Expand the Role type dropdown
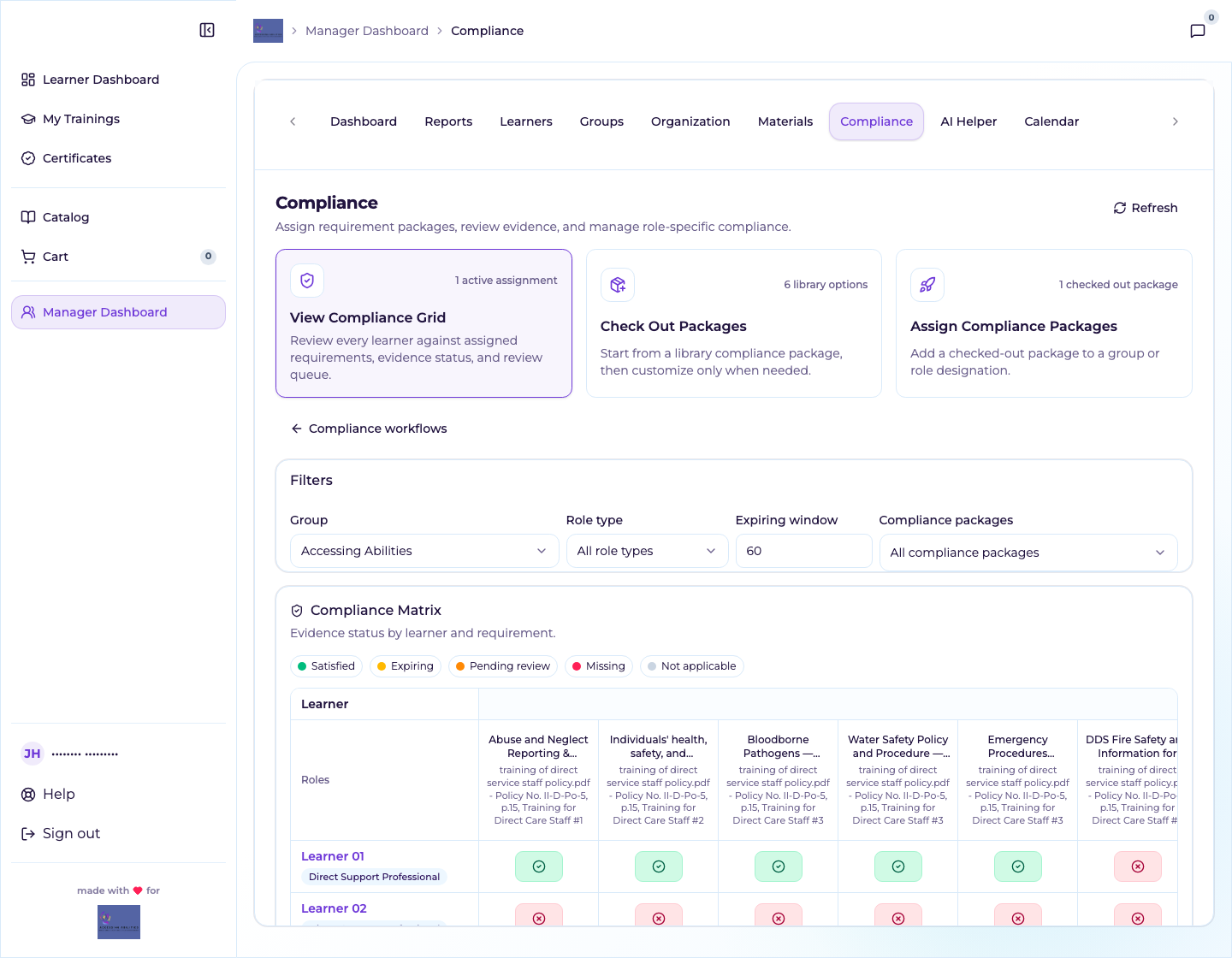Image resolution: width=1232 pixels, height=958 pixels. tap(647, 551)
